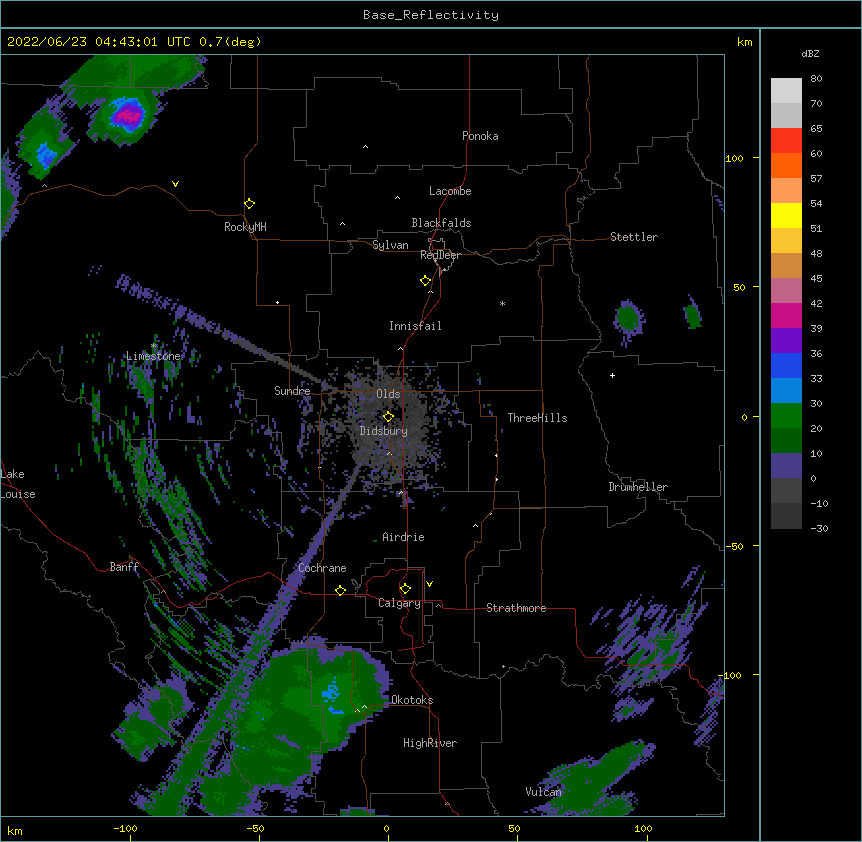Click the Olds town label
Screen dimensions: 862x842
point(388,394)
